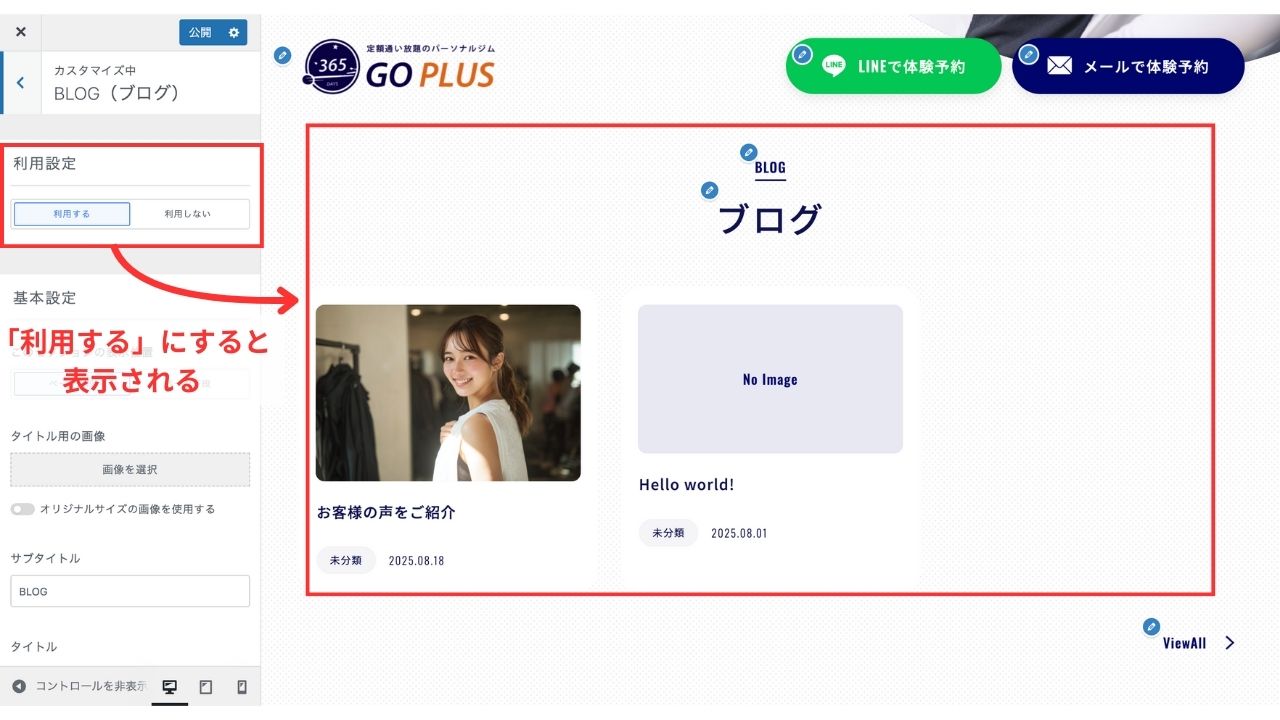1280x720 pixels.
Task: Click the 公開 publish button
Action: [x=201, y=32]
